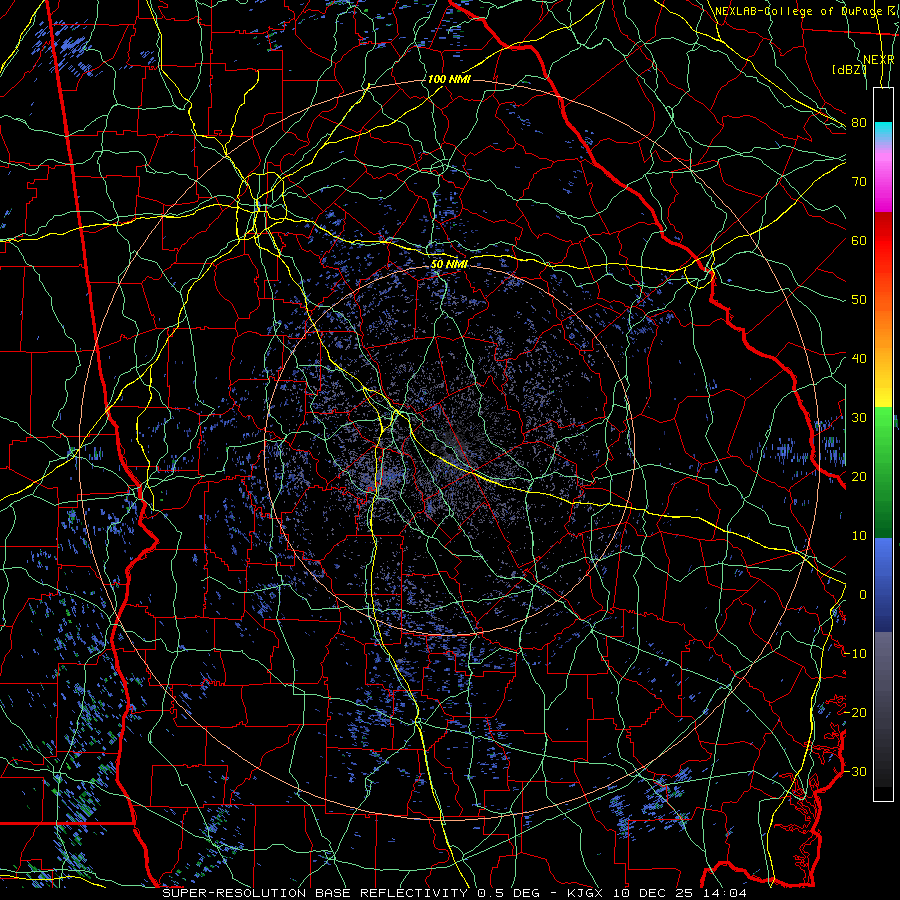
Task: Click the NEXR label above the color scale
Action: (879, 60)
